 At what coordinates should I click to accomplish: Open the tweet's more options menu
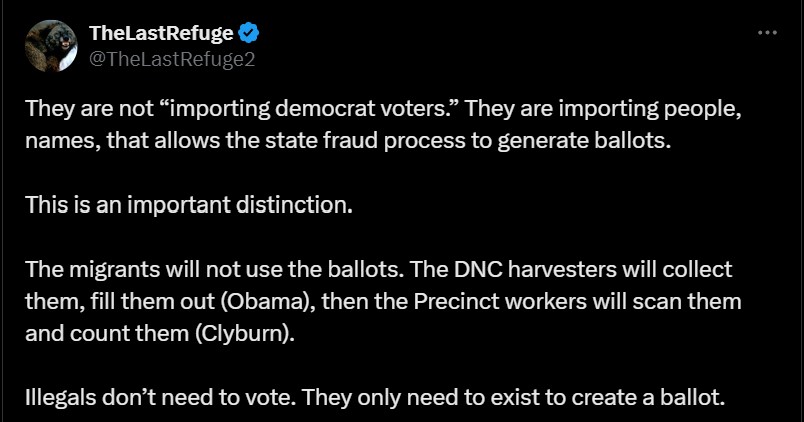[x=767, y=33]
